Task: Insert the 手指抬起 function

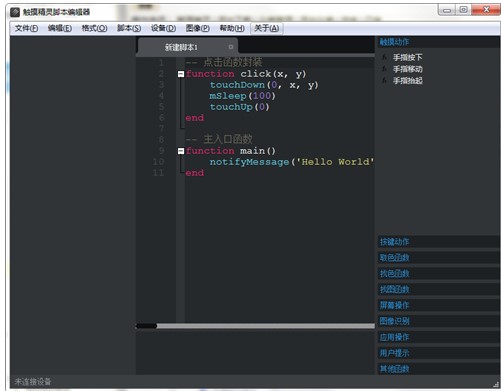Action: coord(407,81)
